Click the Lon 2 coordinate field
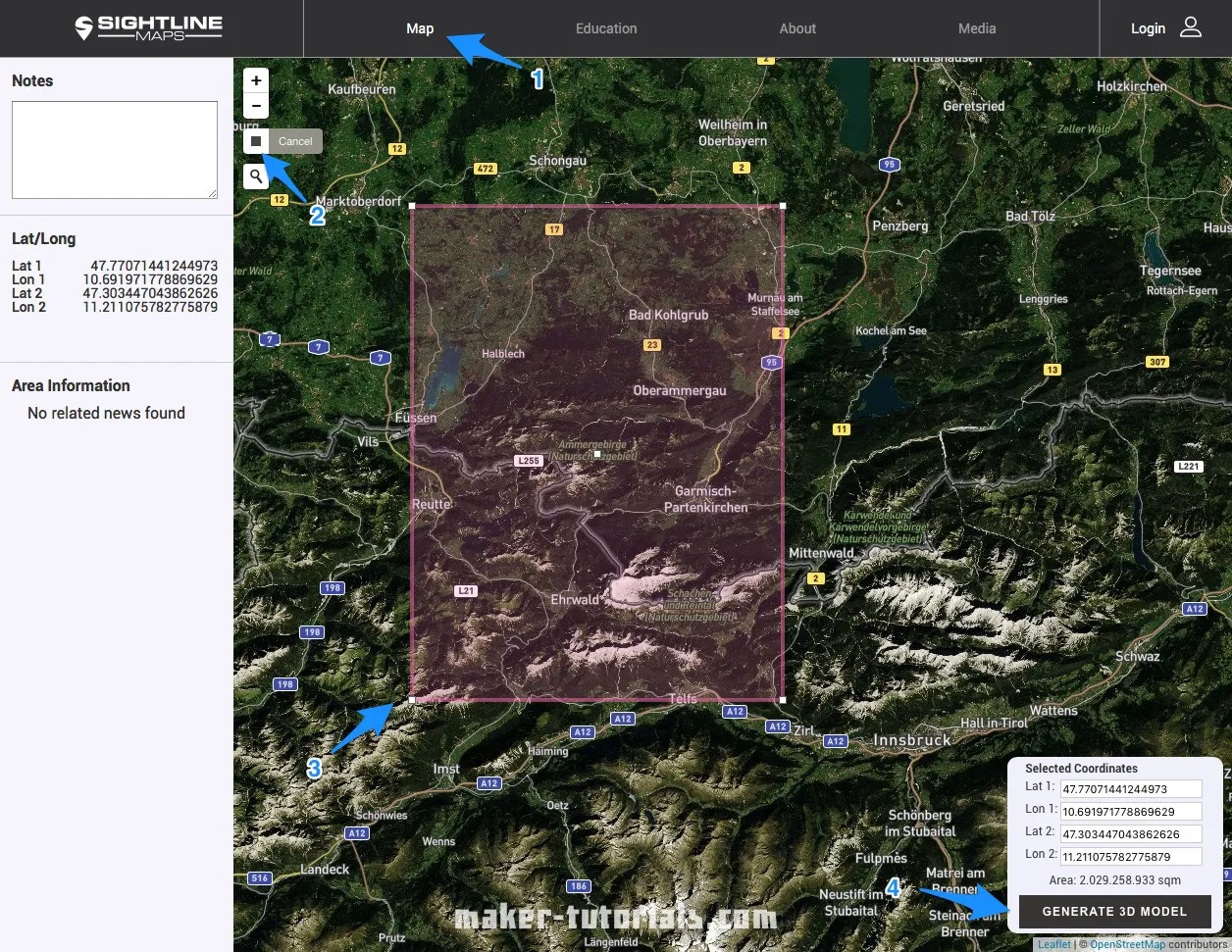The height and width of the screenshot is (952, 1232). coord(1129,855)
